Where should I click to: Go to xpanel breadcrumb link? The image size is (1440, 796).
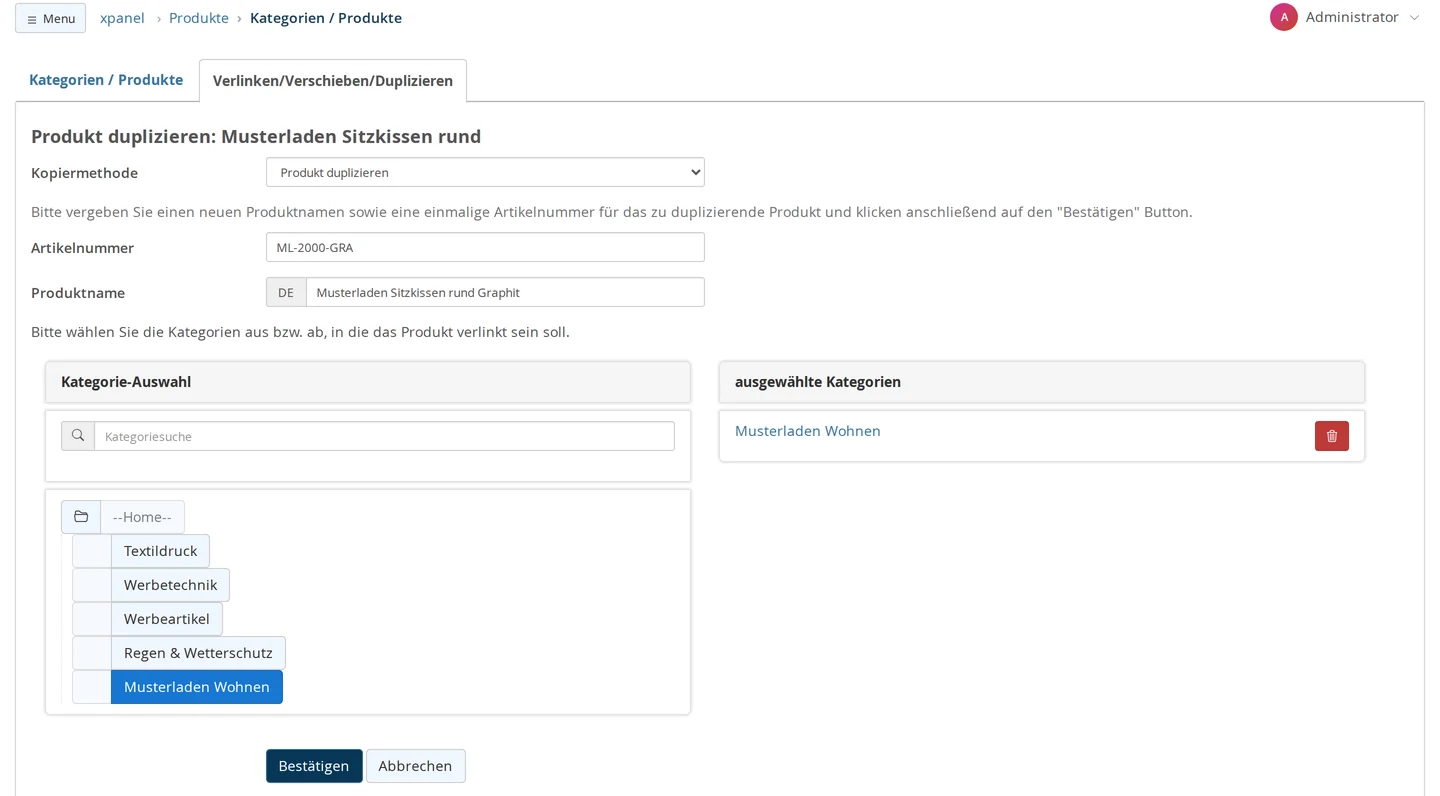tap(122, 18)
